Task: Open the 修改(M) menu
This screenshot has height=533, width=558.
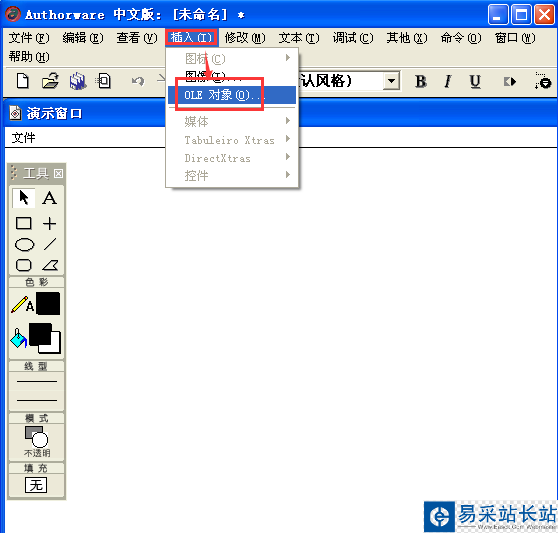Action: coord(245,38)
